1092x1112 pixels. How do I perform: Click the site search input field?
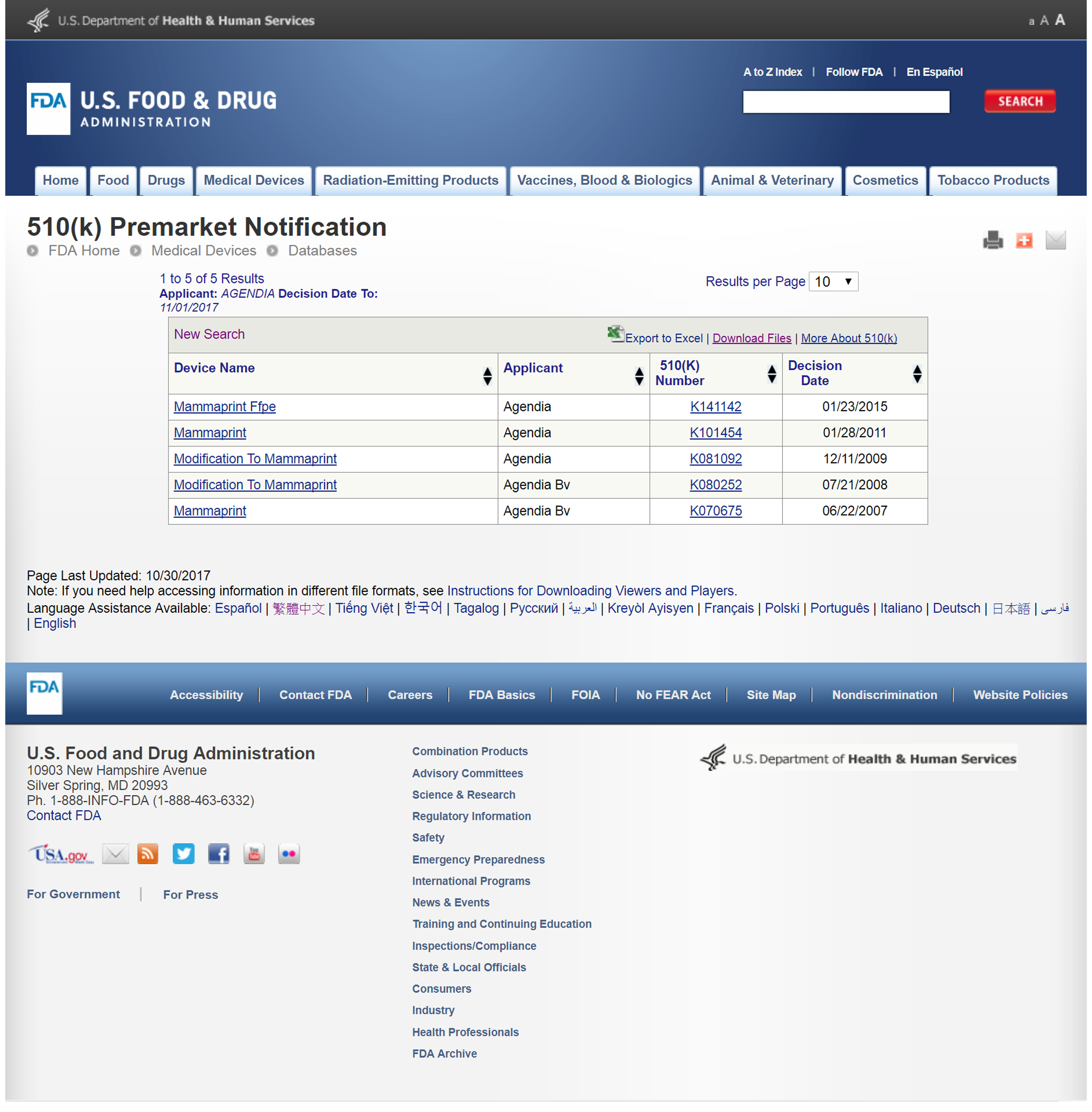click(x=846, y=102)
